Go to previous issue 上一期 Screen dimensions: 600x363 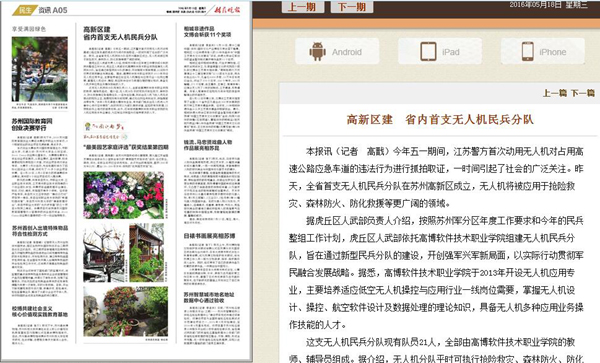click(303, 7)
